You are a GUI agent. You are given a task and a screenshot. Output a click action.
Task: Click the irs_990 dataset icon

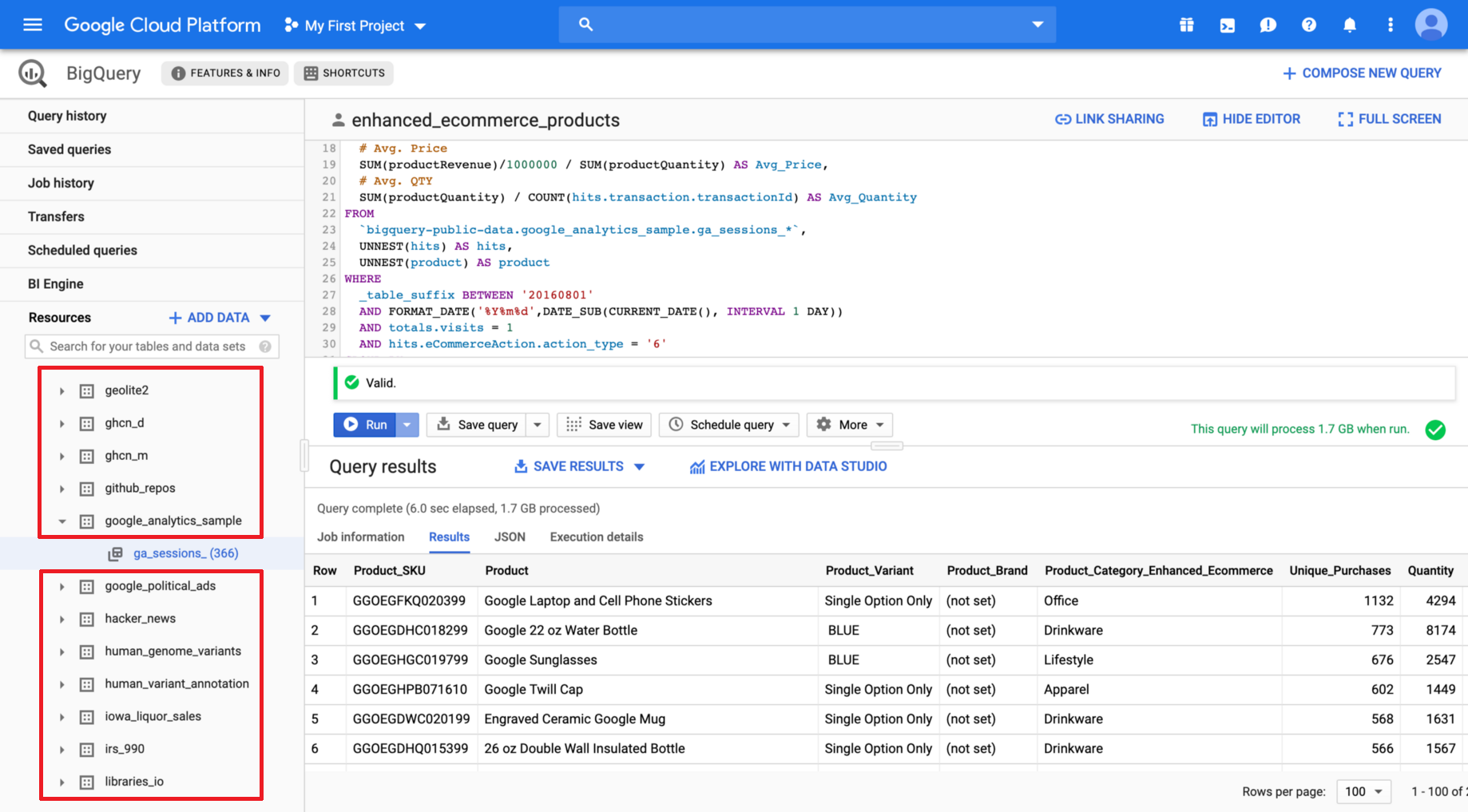(x=87, y=750)
